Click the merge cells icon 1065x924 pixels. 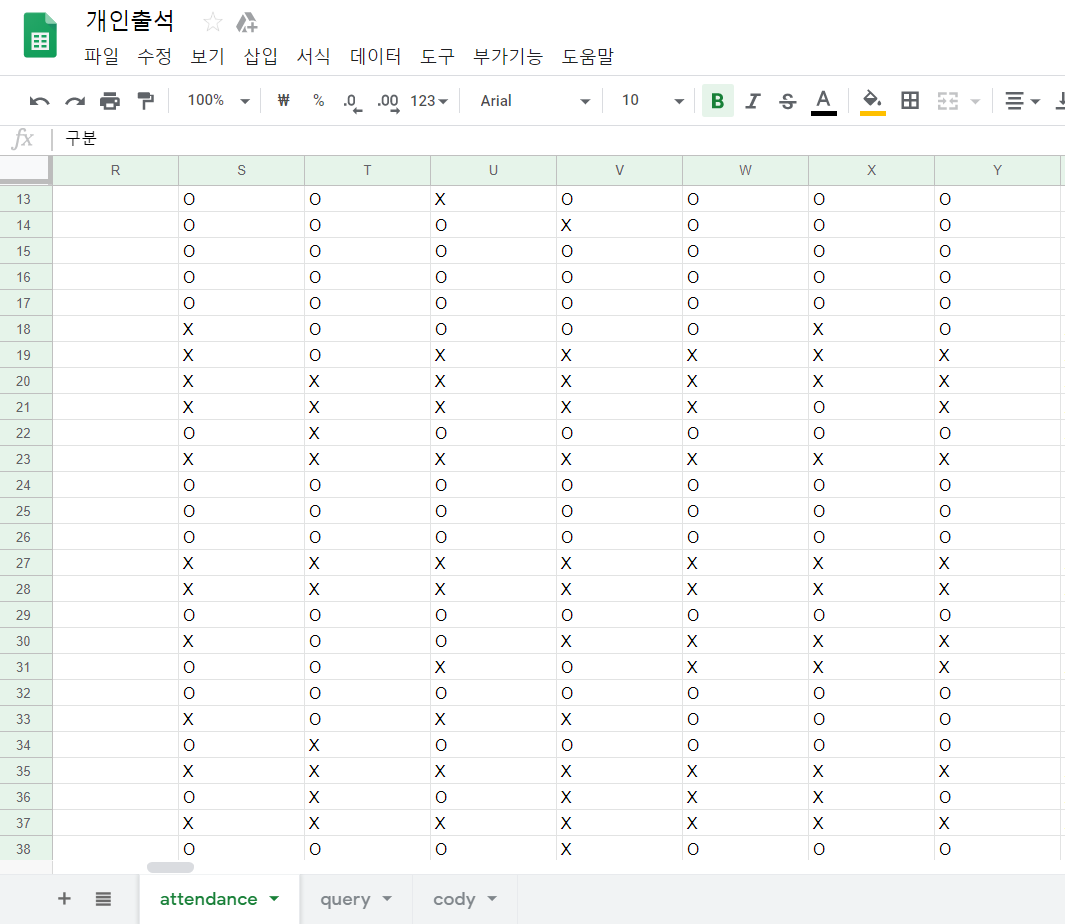point(947,101)
